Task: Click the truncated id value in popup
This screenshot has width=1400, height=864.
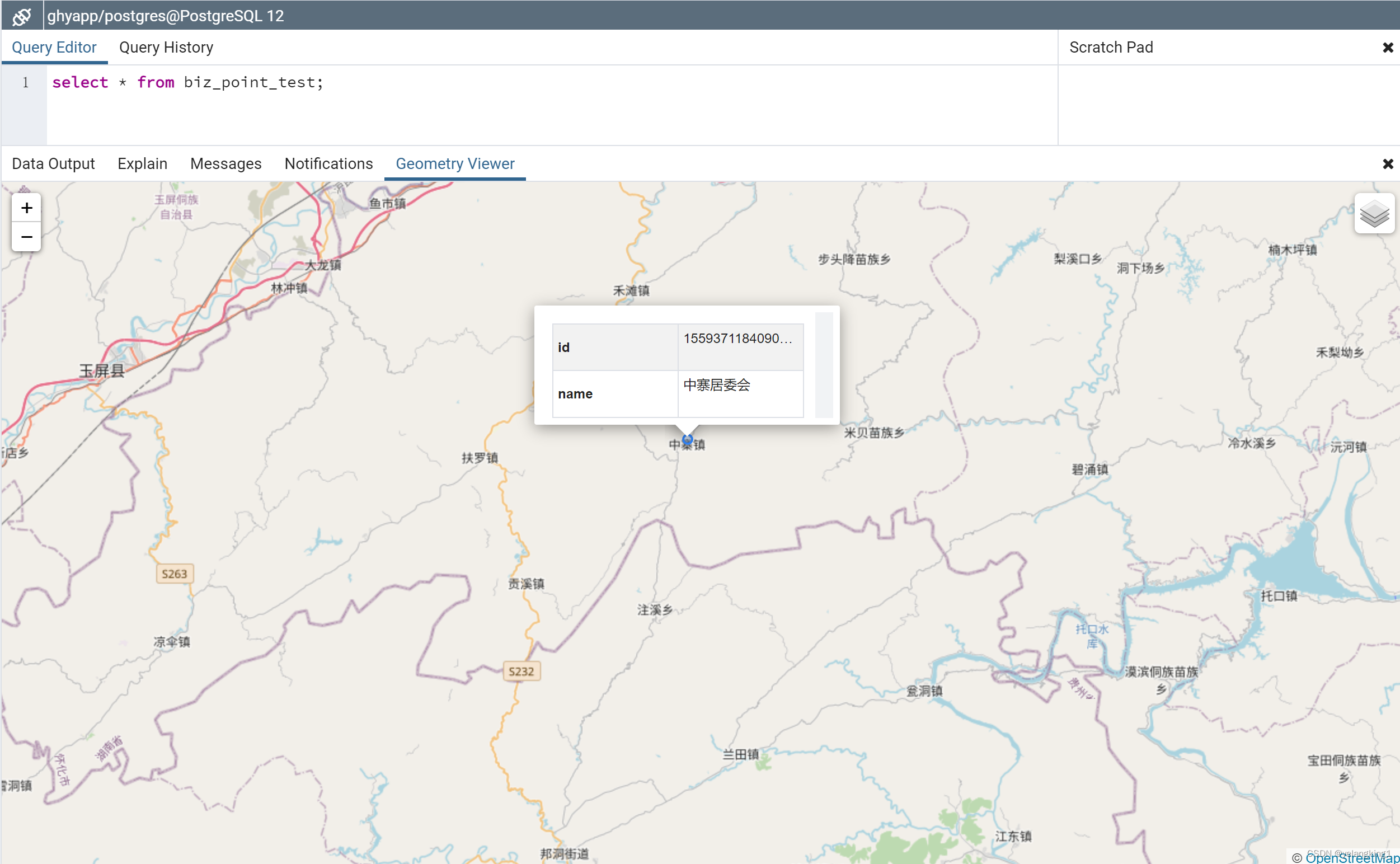Action: coord(737,339)
